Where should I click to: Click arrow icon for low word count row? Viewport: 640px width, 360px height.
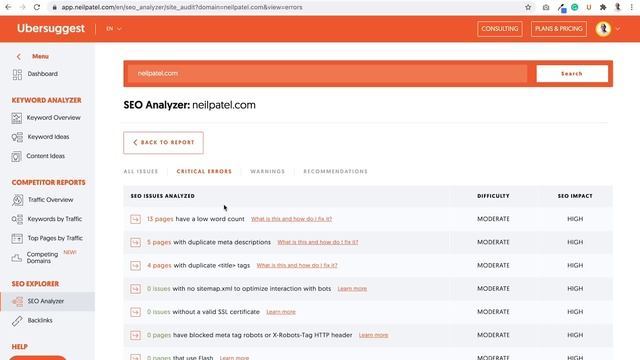[136, 219]
